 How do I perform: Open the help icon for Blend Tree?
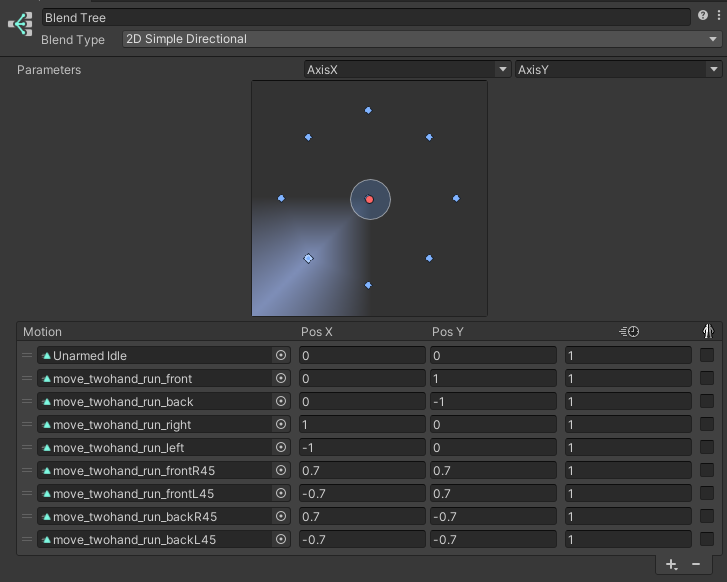tap(703, 15)
